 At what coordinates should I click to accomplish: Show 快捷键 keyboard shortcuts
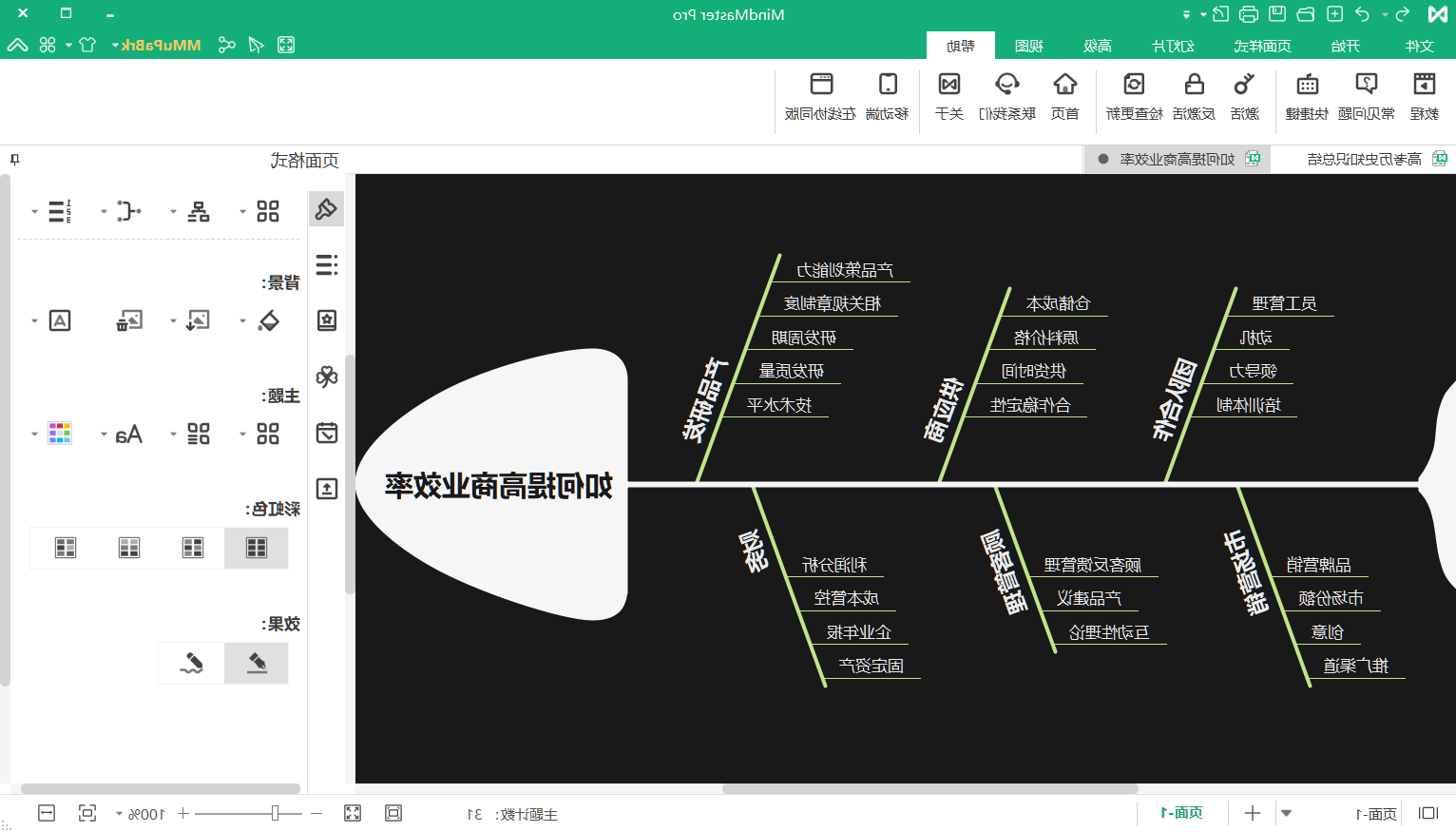(1308, 96)
